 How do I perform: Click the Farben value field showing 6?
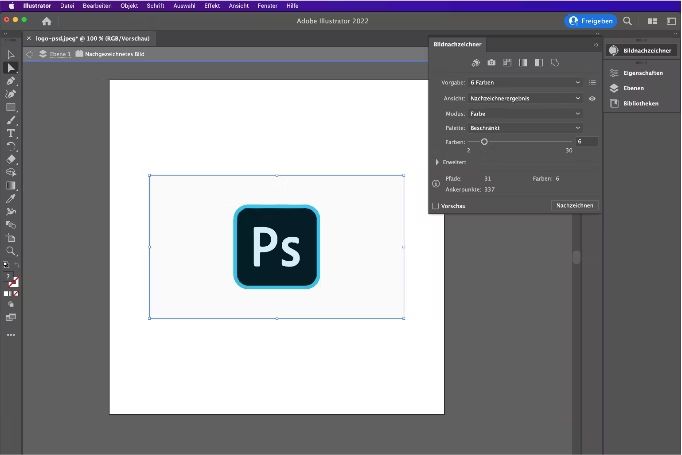coord(587,141)
